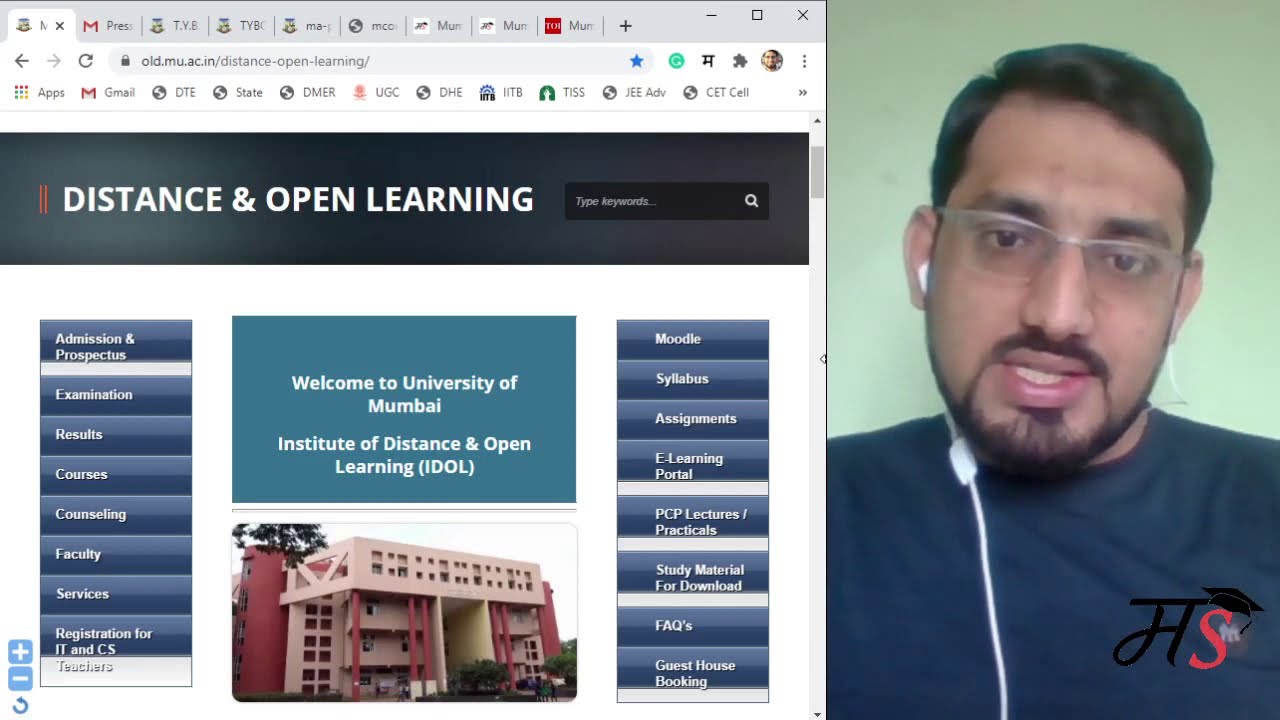Click the search magnifier icon

[751, 201]
